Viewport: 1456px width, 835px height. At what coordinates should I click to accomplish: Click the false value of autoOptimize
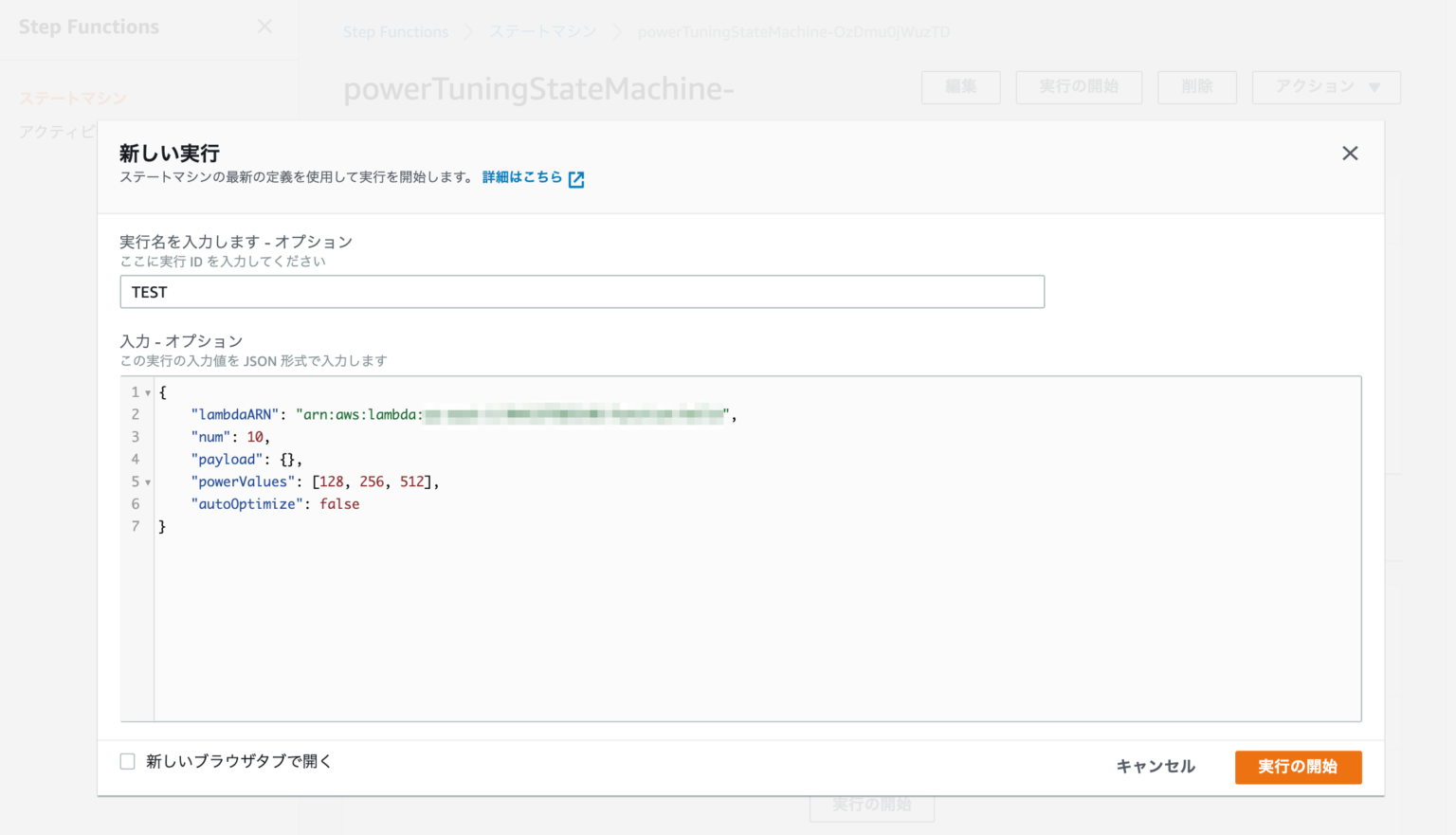[x=339, y=503]
